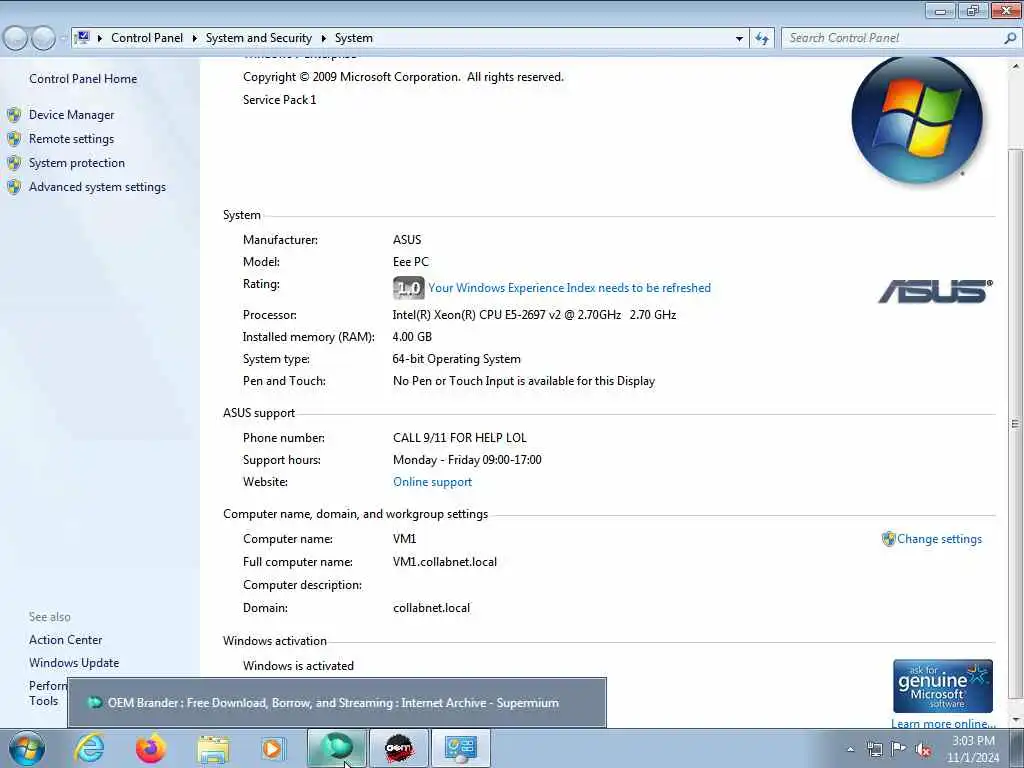The width and height of the screenshot is (1024, 768).
Task: Click the System protection shield icon
Action: point(14,163)
